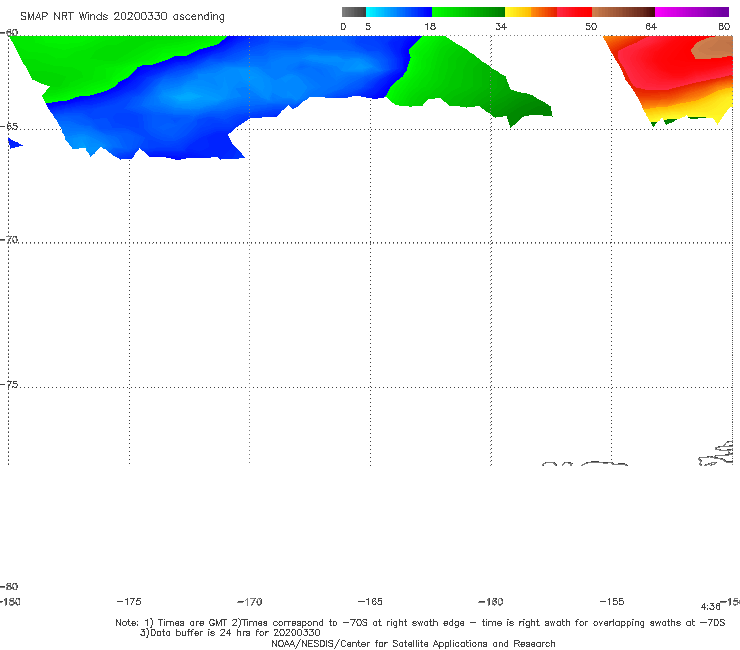Click the color bar label "50"
Image resolution: width=740 pixels, height=650 pixels.
591,27
